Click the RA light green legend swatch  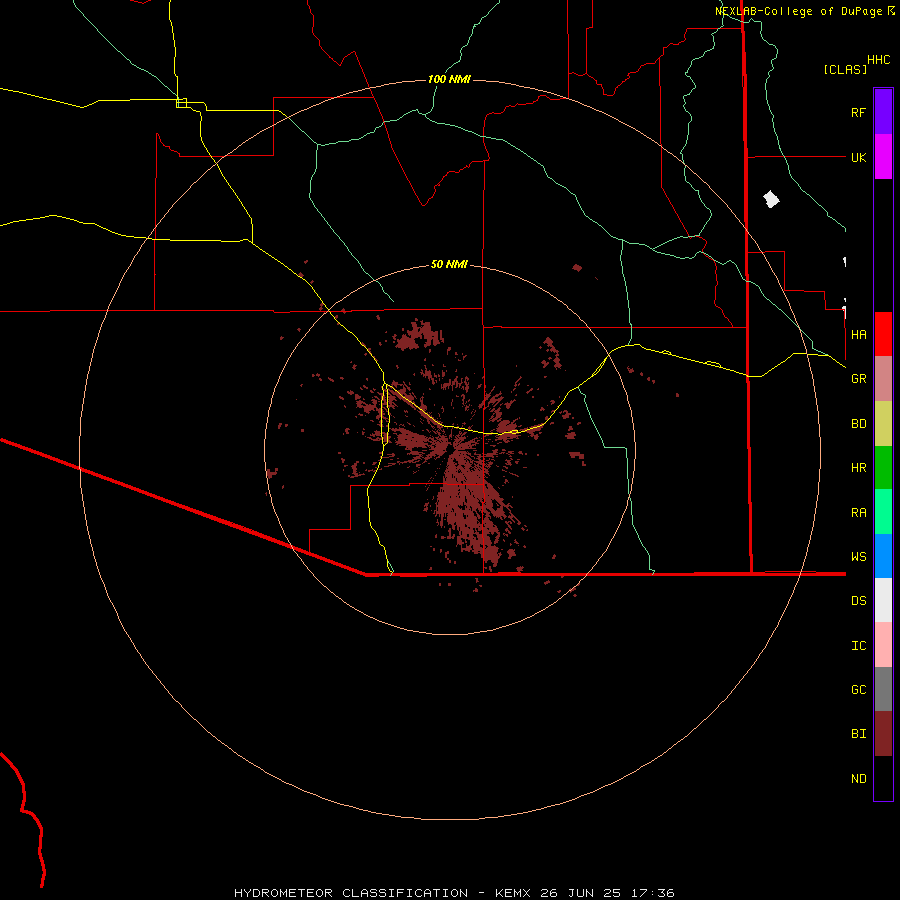point(883,512)
